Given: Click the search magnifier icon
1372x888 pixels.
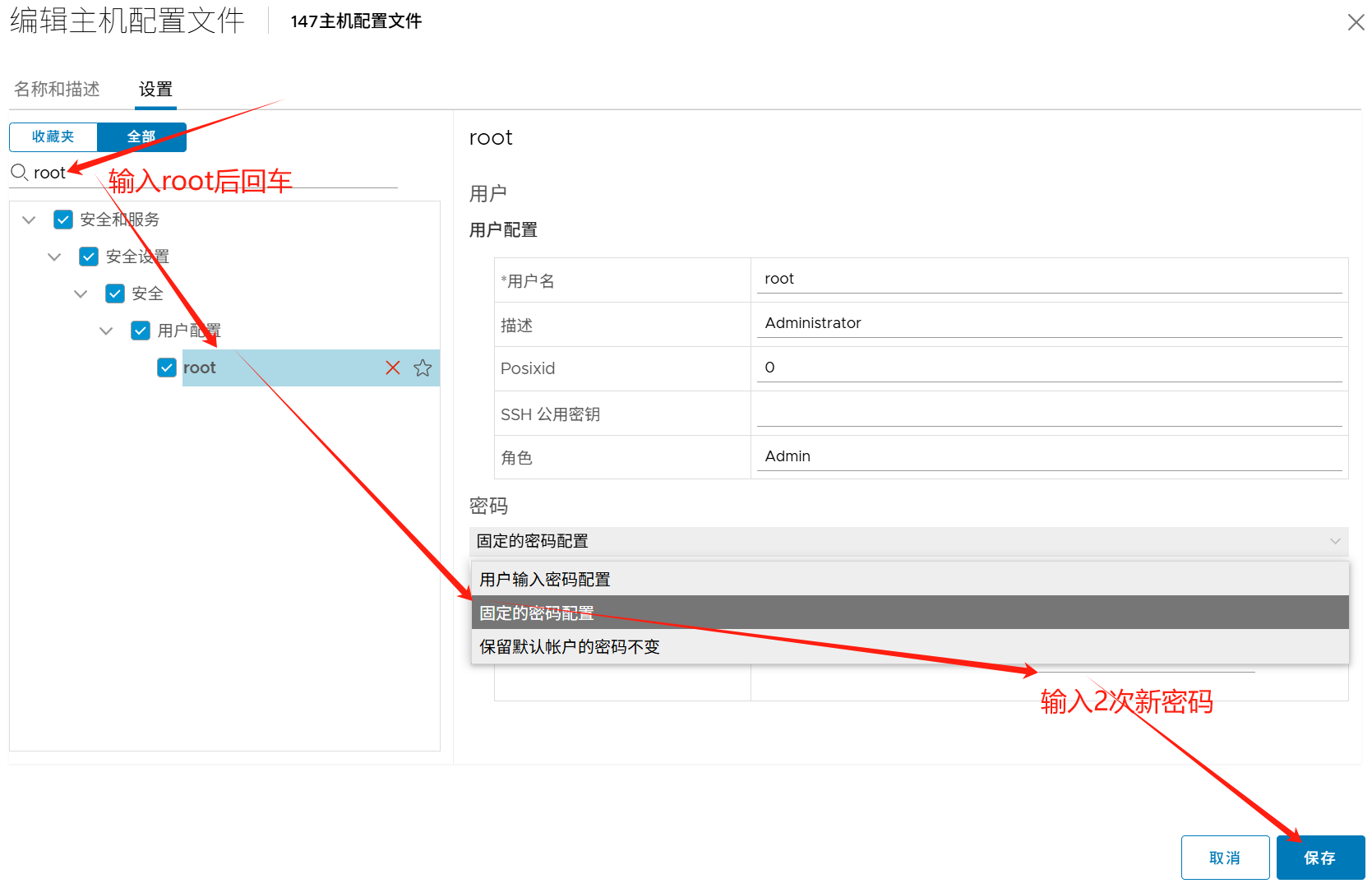Looking at the screenshot, I should coord(19,173).
